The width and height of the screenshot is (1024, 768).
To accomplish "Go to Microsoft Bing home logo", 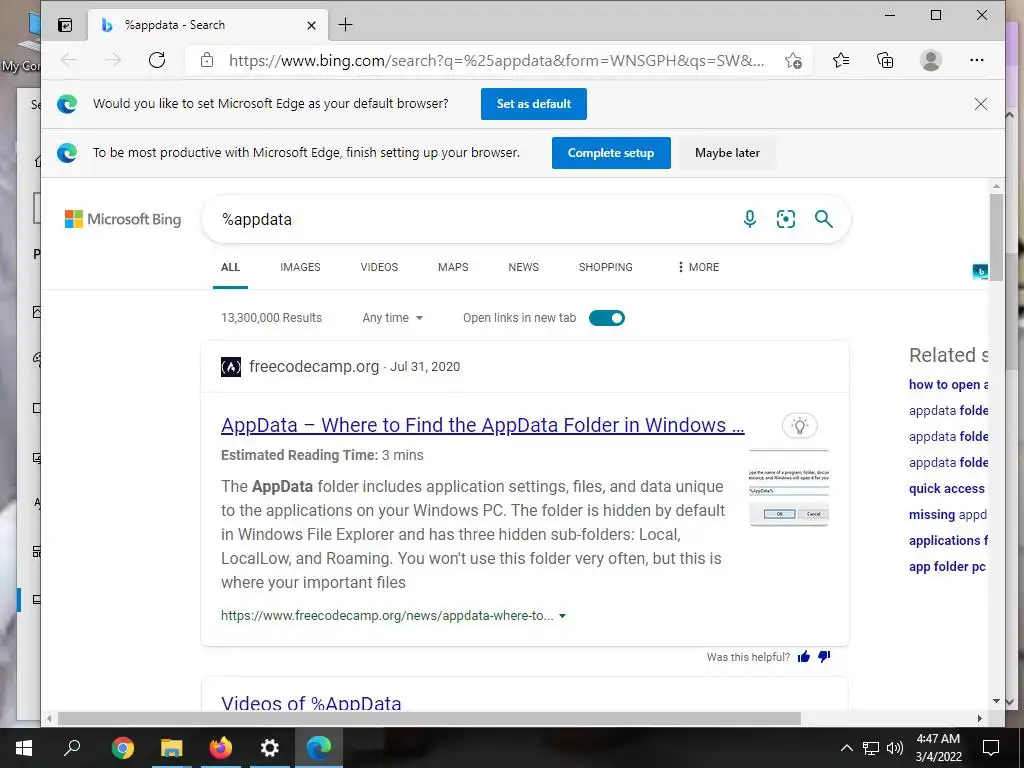I will 123,219.
